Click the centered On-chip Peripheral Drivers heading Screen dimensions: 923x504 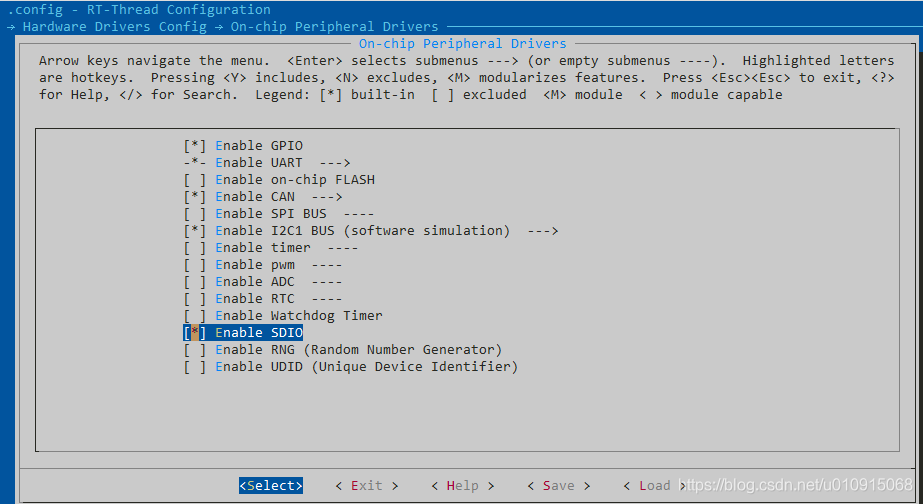(x=463, y=44)
